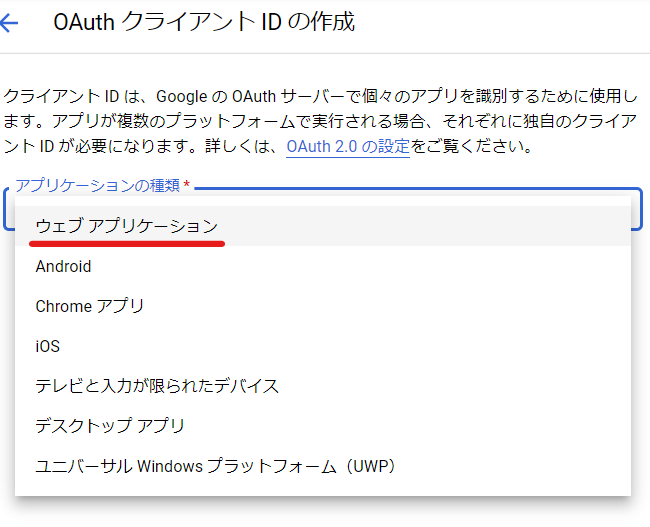Open the OAuth 2.0 の設定 link
650x527 pixels.
(x=348, y=146)
